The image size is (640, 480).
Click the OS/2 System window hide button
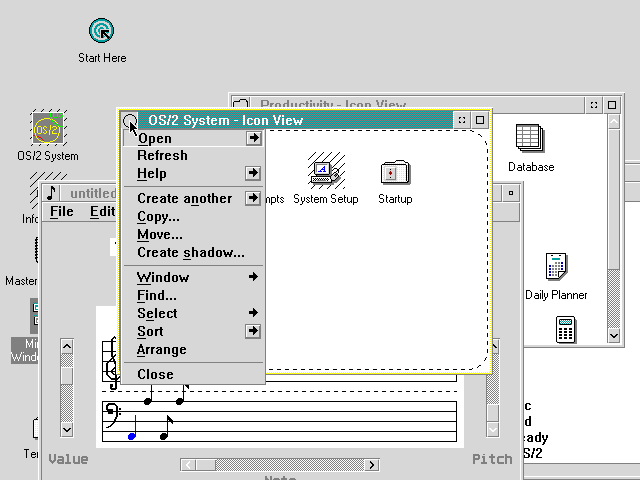(x=462, y=120)
